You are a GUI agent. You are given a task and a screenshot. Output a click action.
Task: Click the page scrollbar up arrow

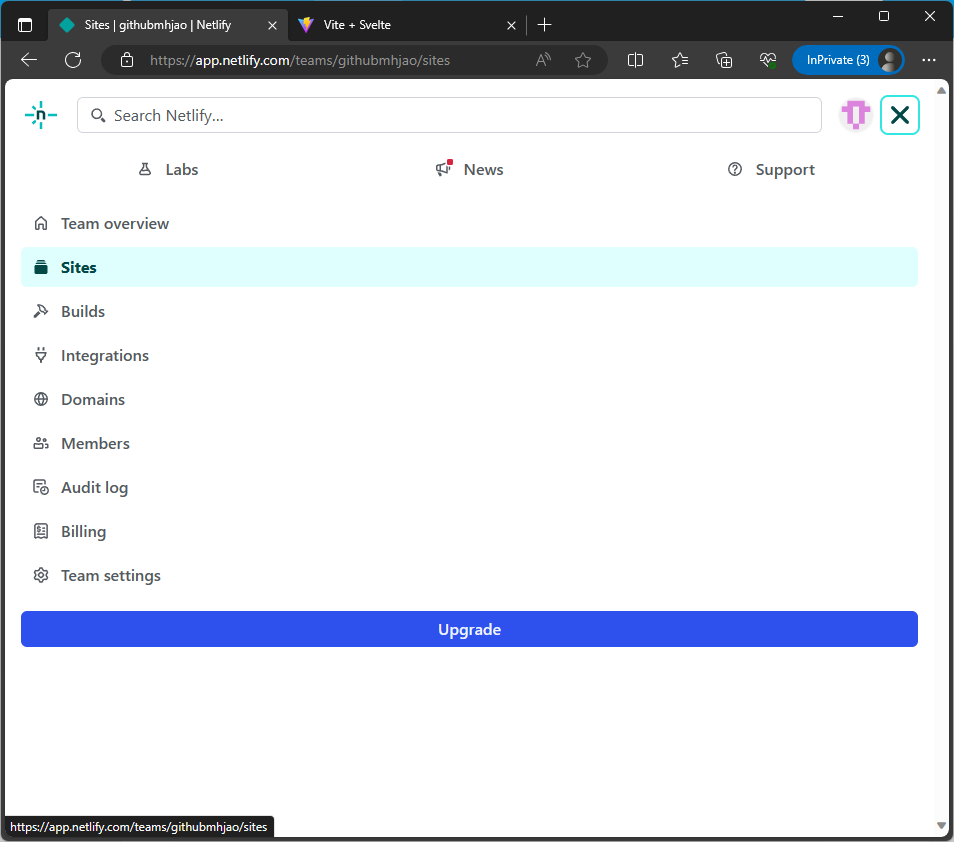pos(941,91)
